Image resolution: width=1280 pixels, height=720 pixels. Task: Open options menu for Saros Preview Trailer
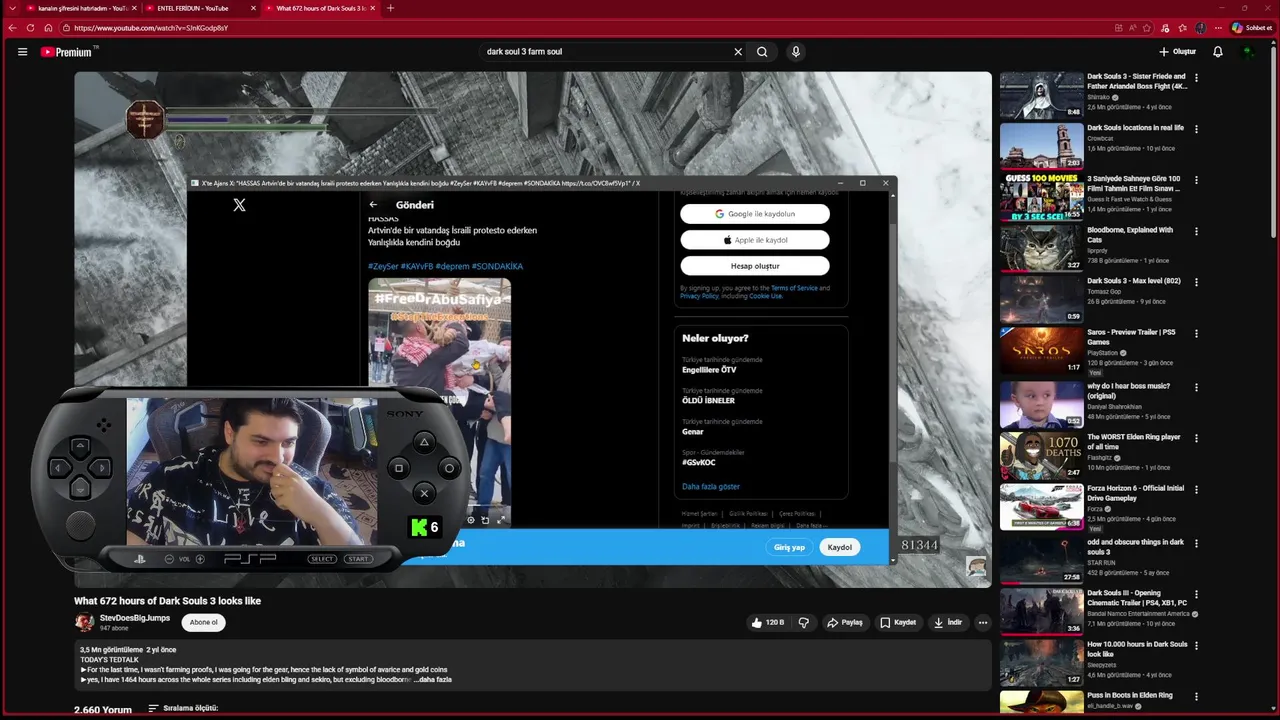1196,334
